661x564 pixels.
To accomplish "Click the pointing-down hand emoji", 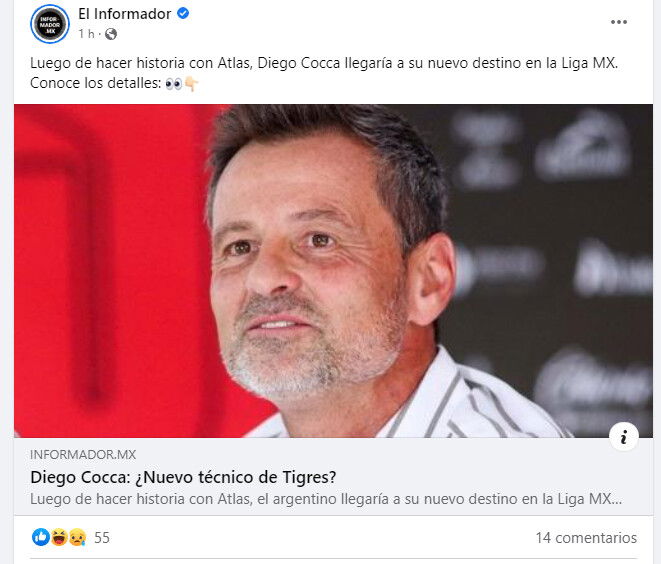I will [x=191, y=84].
